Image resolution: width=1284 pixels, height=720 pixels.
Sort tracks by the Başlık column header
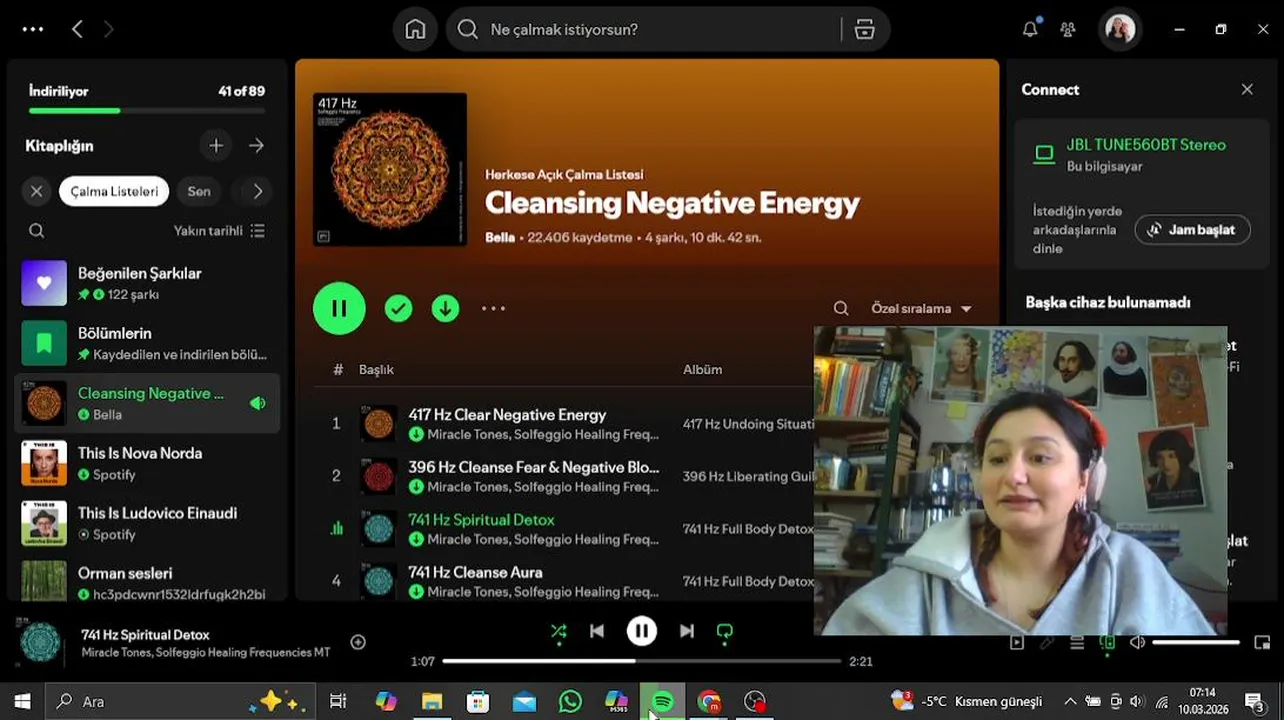coord(376,369)
